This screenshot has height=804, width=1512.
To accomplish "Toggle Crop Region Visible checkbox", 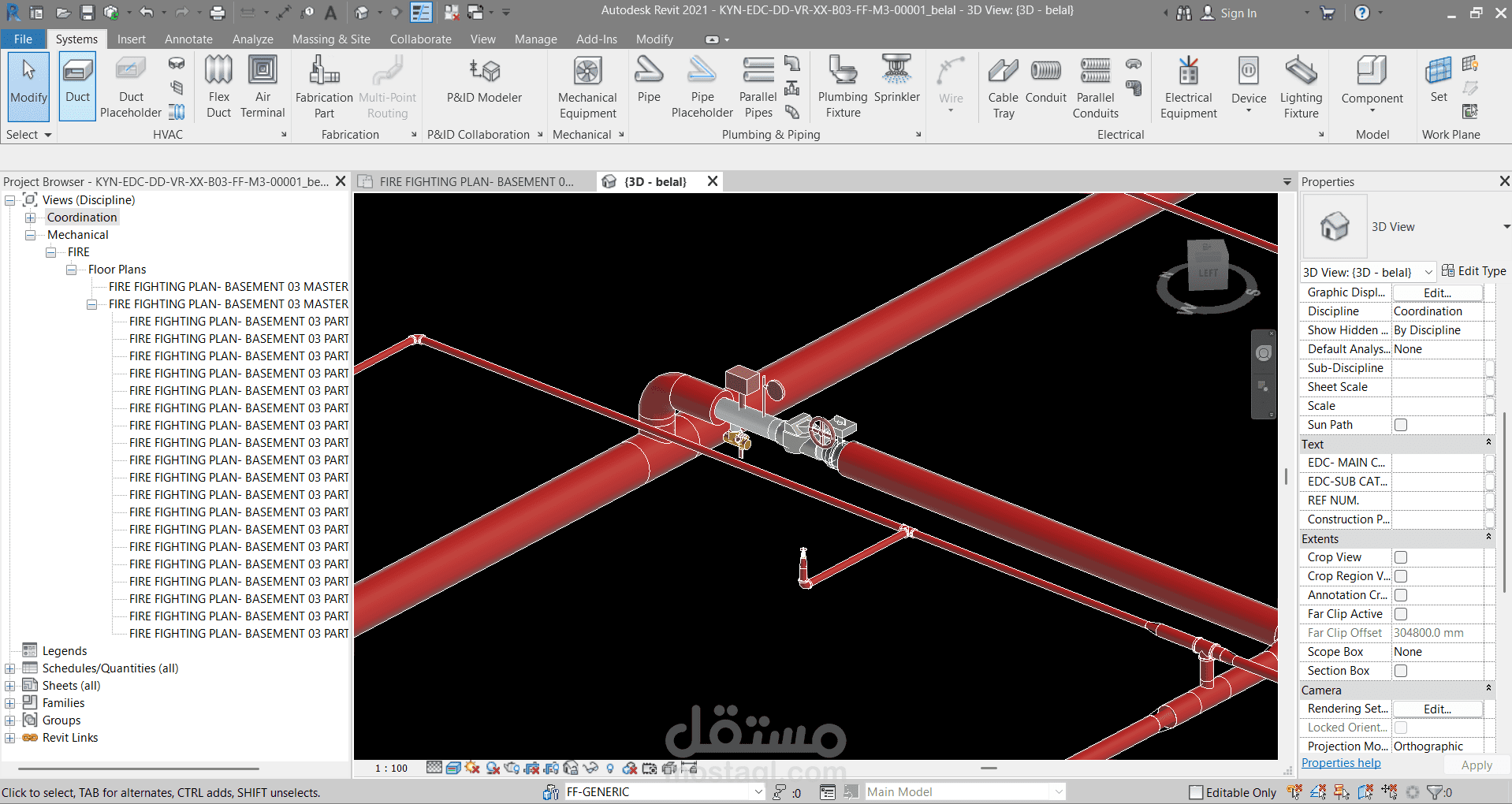I will tap(1401, 576).
